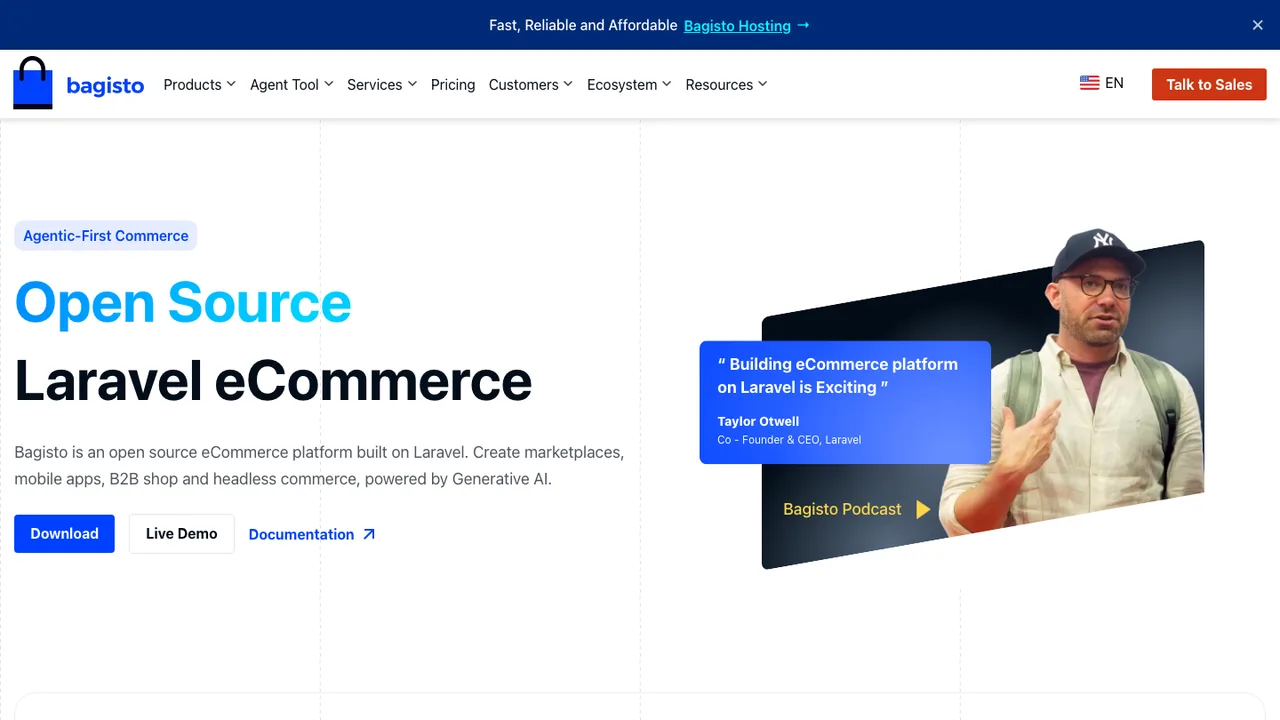Click the Taylor Otwell quote card
This screenshot has width=1280, height=720.
[845, 402]
